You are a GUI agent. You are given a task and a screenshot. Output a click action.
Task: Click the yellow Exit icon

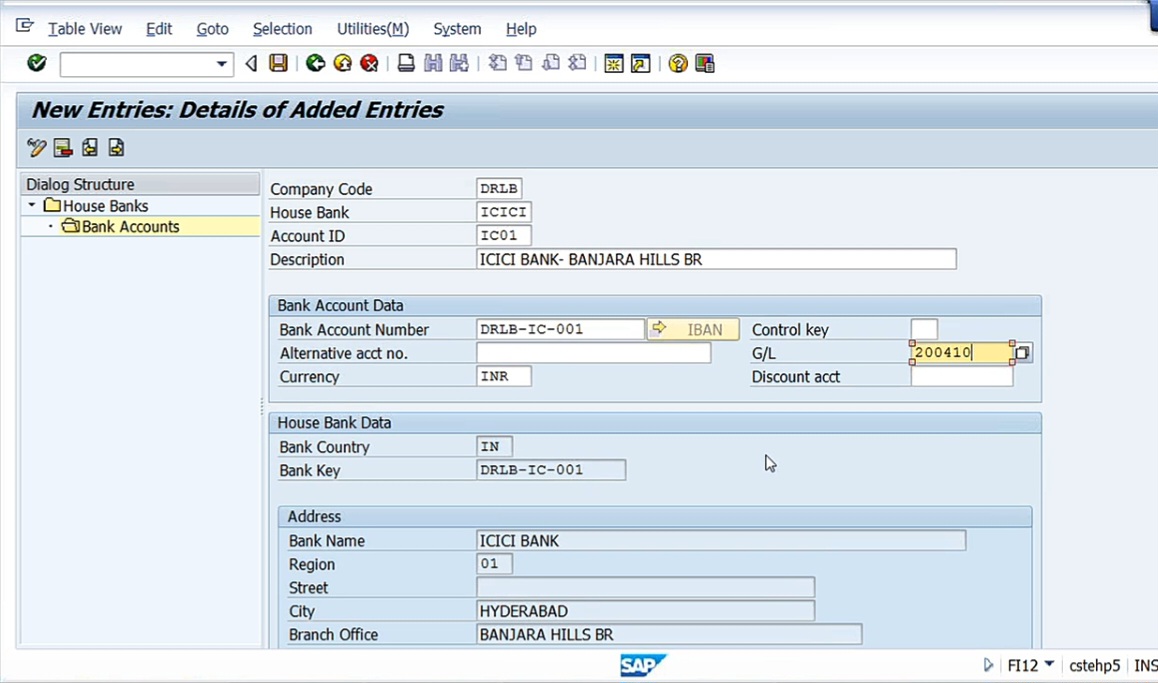tap(343, 64)
